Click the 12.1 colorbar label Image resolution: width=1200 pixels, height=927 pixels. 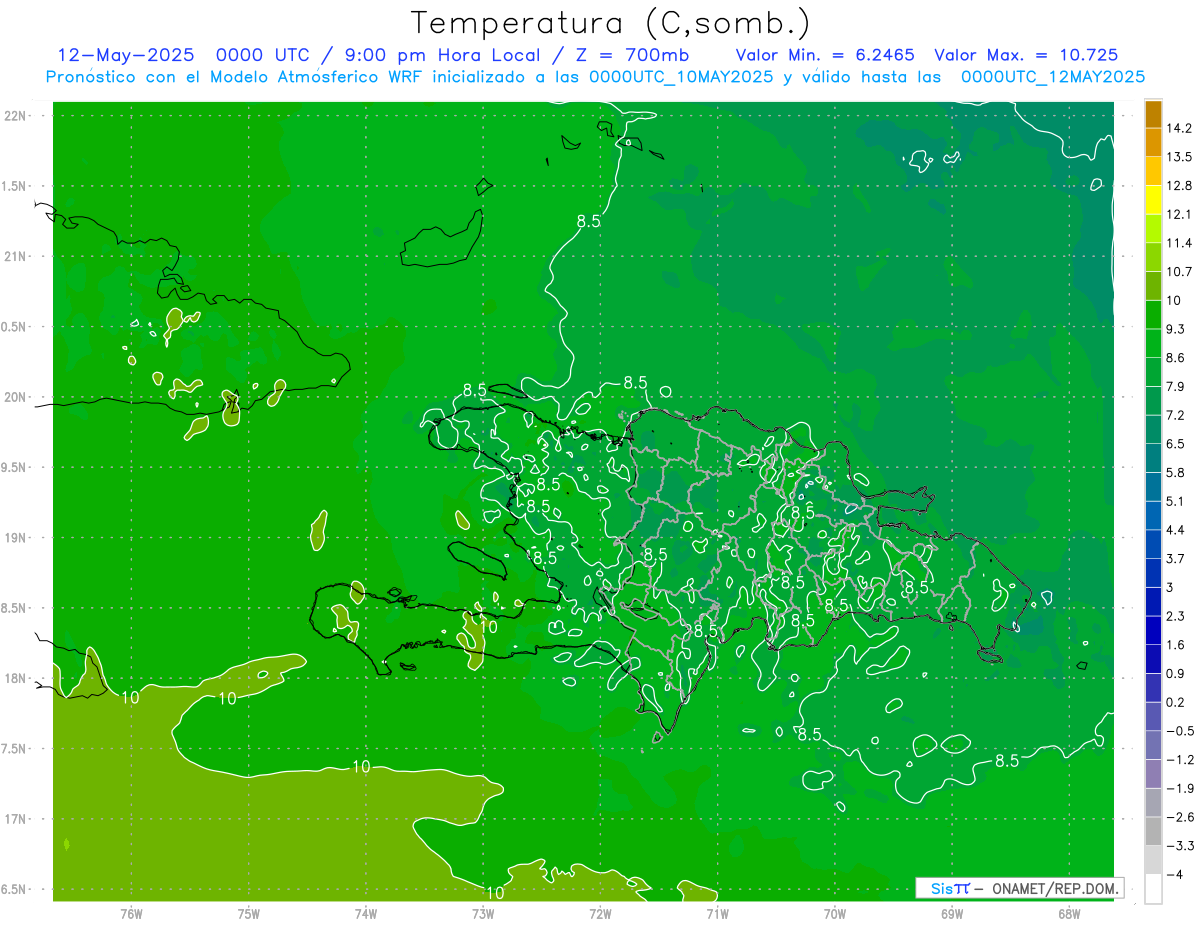click(1179, 215)
